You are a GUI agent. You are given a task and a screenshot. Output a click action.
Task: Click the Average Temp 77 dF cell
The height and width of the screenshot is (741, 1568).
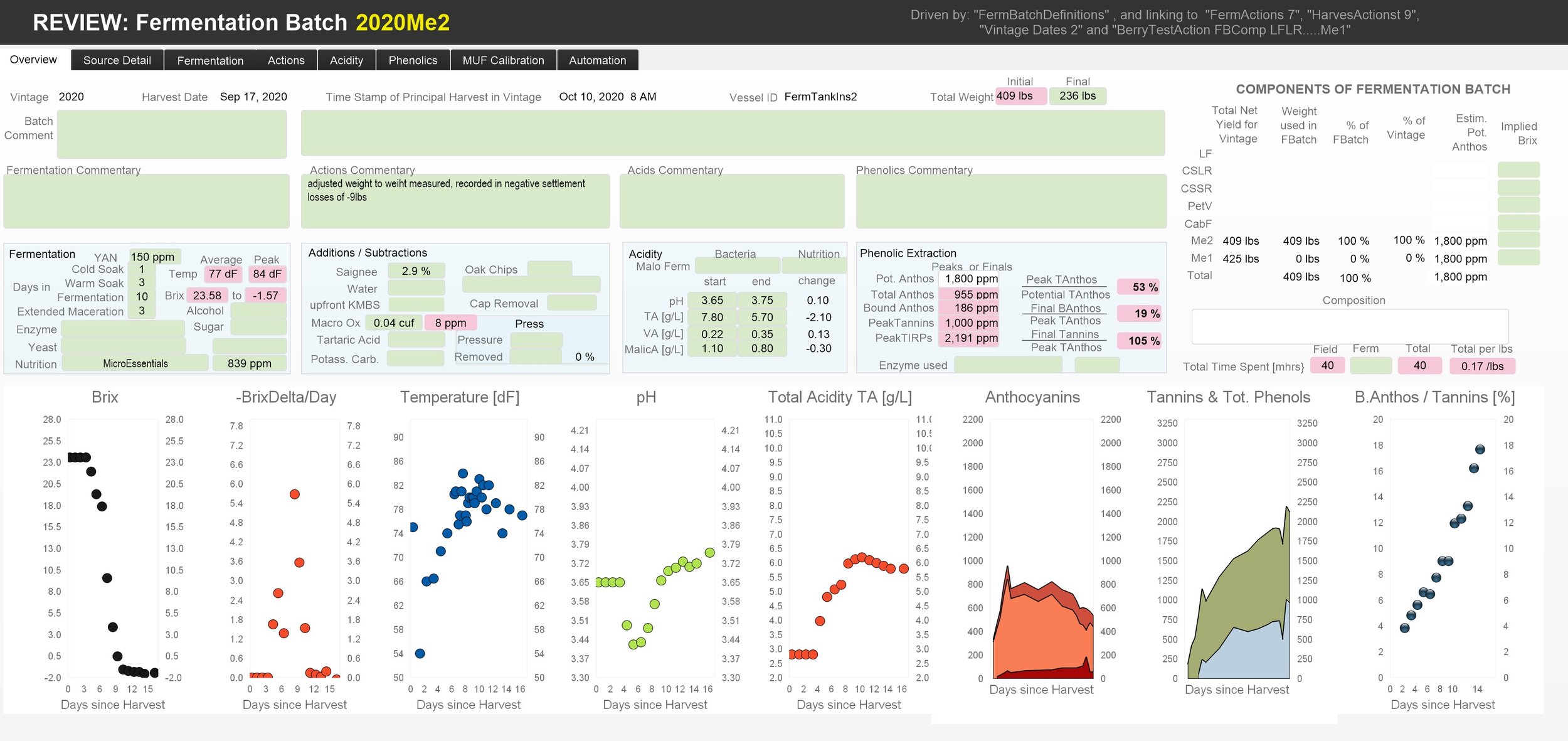(223, 274)
